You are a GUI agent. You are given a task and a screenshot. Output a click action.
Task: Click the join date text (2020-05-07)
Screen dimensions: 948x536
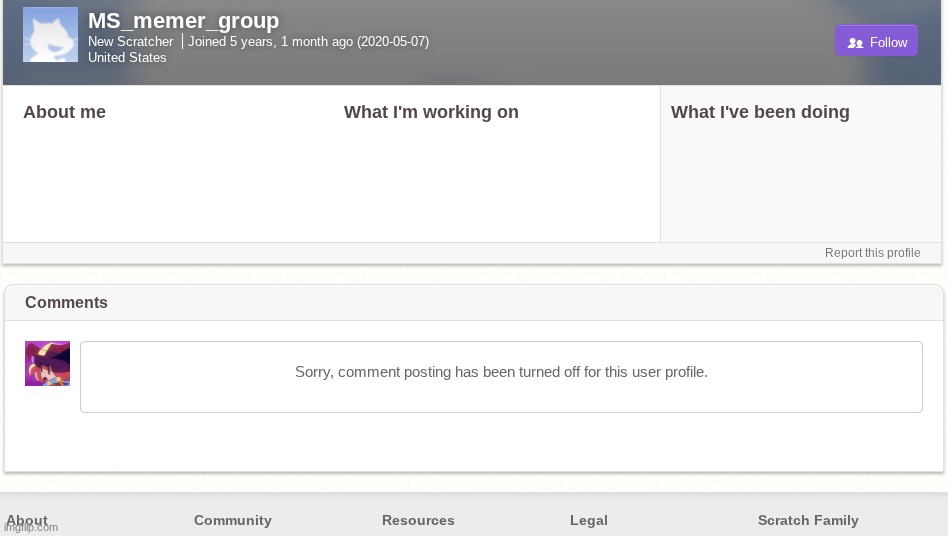393,42
